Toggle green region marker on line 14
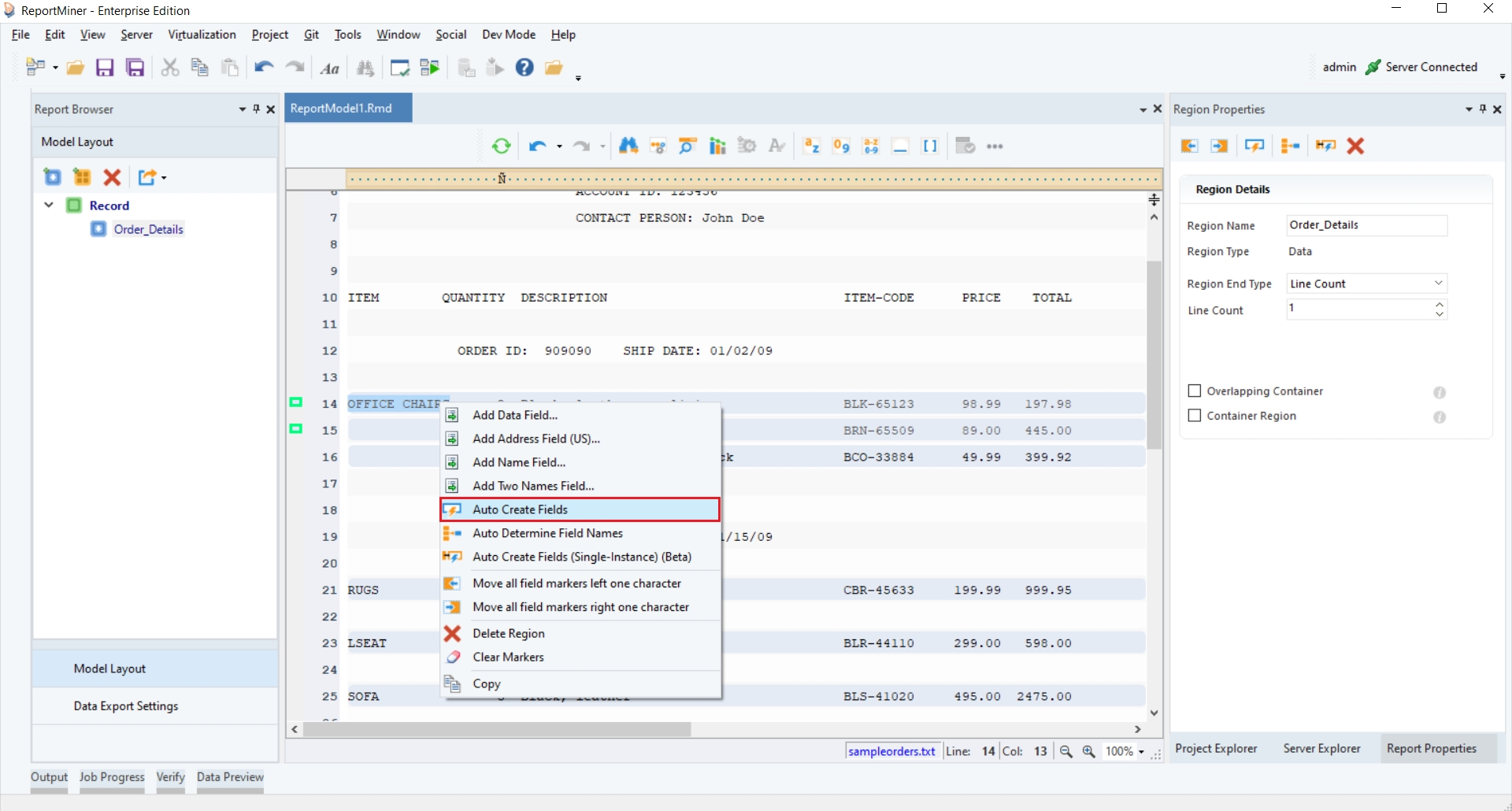Image resolution: width=1512 pixels, height=811 pixels. coord(296,402)
